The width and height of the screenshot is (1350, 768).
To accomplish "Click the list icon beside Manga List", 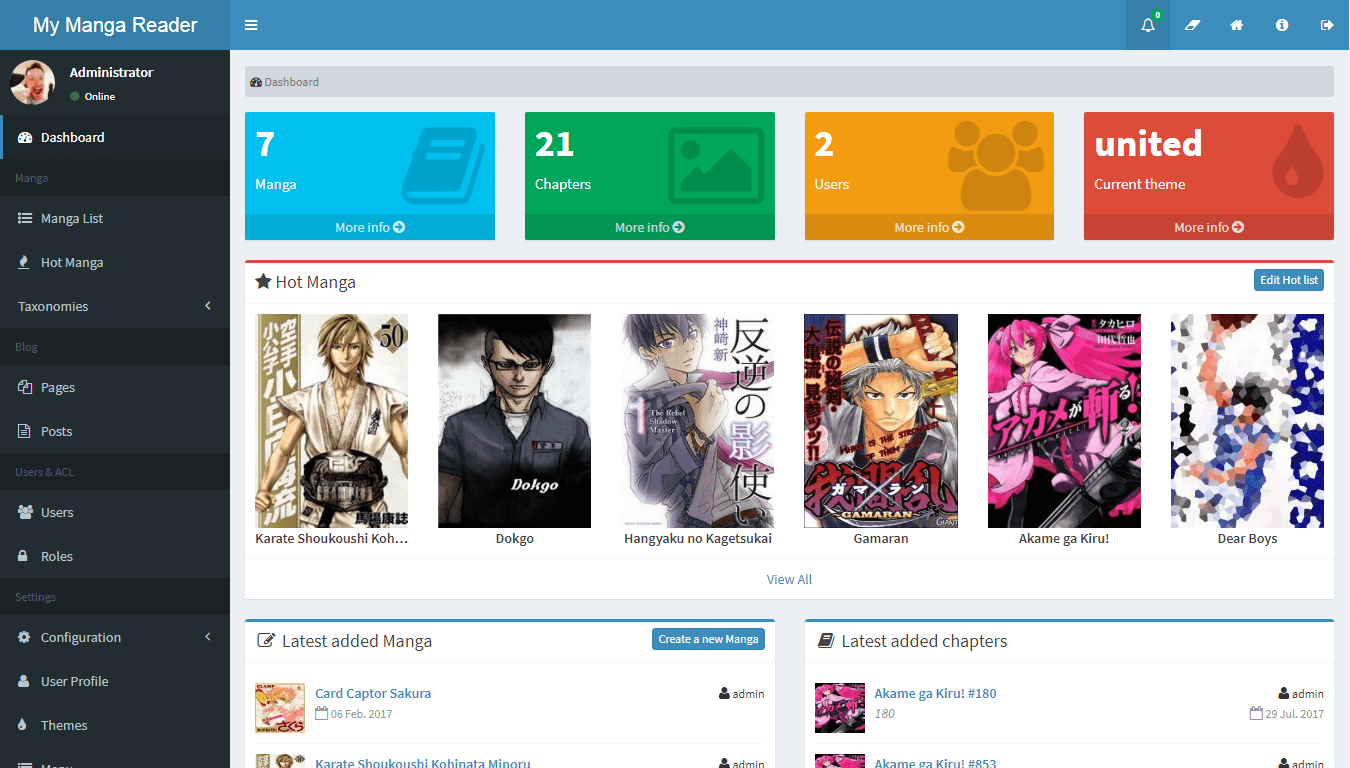I will (25, 218).
